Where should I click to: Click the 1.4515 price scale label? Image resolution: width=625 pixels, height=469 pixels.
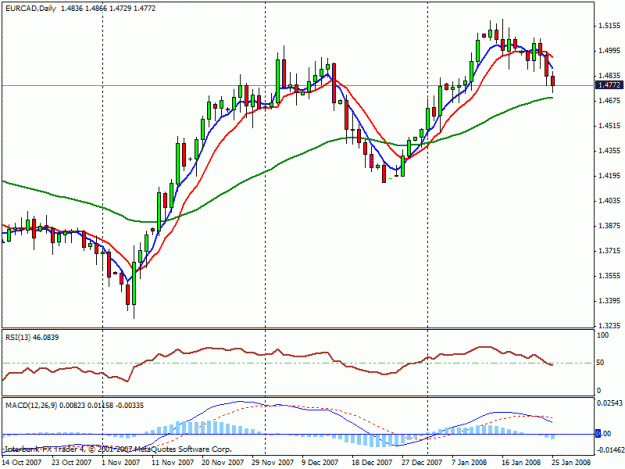tap(609, 126)
